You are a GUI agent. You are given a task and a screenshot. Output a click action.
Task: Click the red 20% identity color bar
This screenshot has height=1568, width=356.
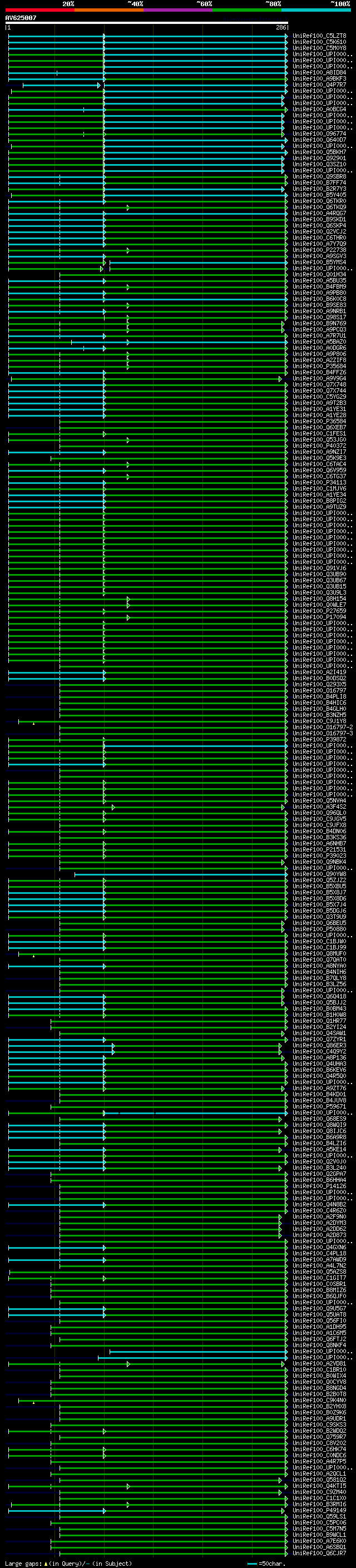point(39,10)
